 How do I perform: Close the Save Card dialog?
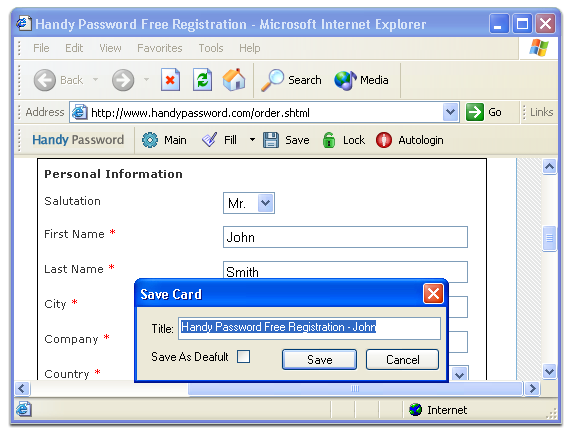point(433,294)
